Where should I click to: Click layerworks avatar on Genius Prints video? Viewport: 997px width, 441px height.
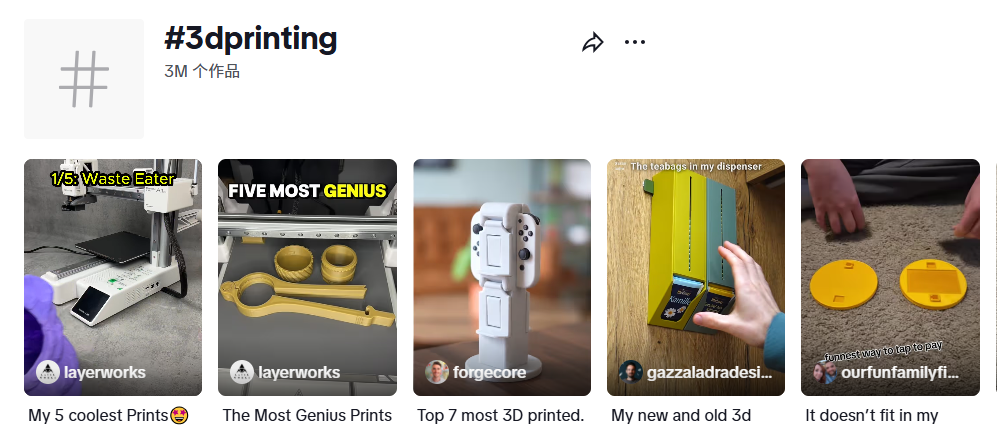[242, 373]
